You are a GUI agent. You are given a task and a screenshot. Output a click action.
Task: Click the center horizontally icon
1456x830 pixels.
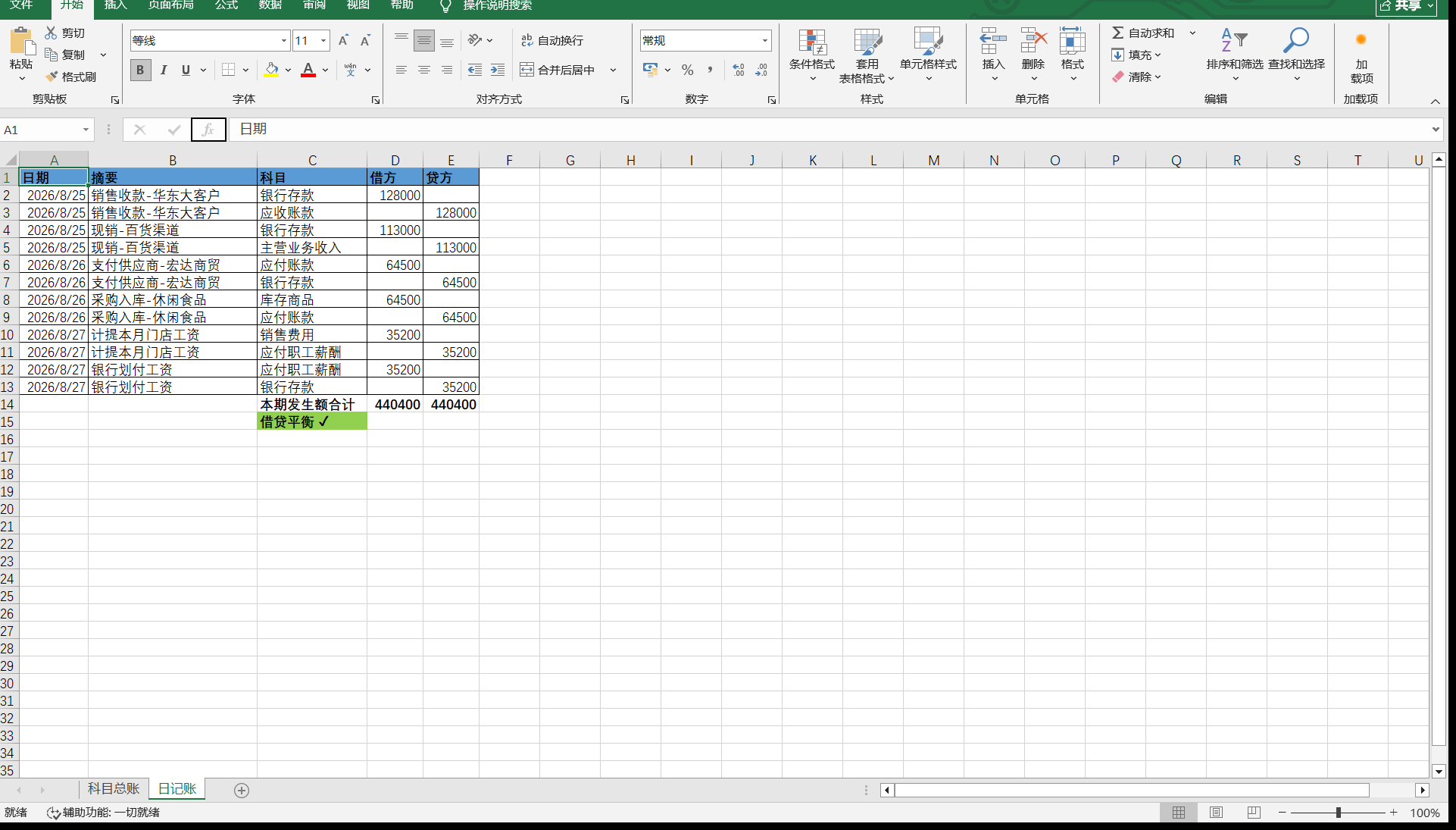click(424, 70)
